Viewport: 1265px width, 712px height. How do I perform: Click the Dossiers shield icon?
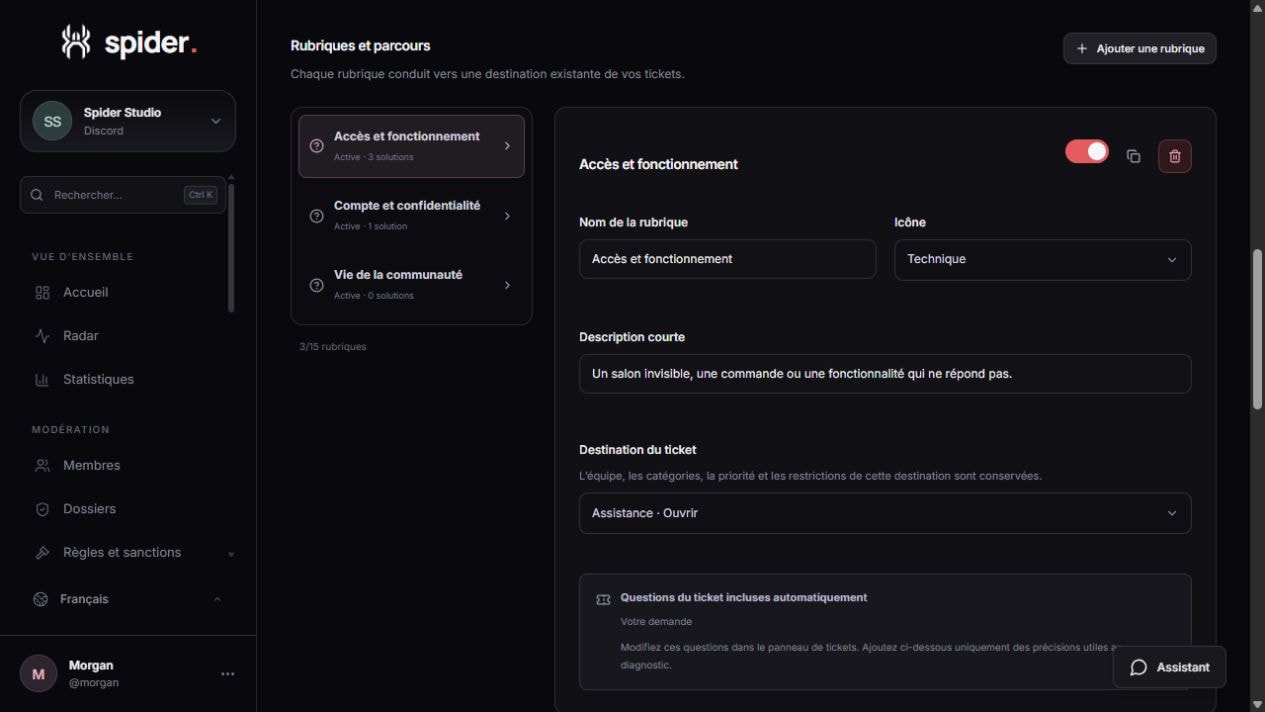[42, 509]
